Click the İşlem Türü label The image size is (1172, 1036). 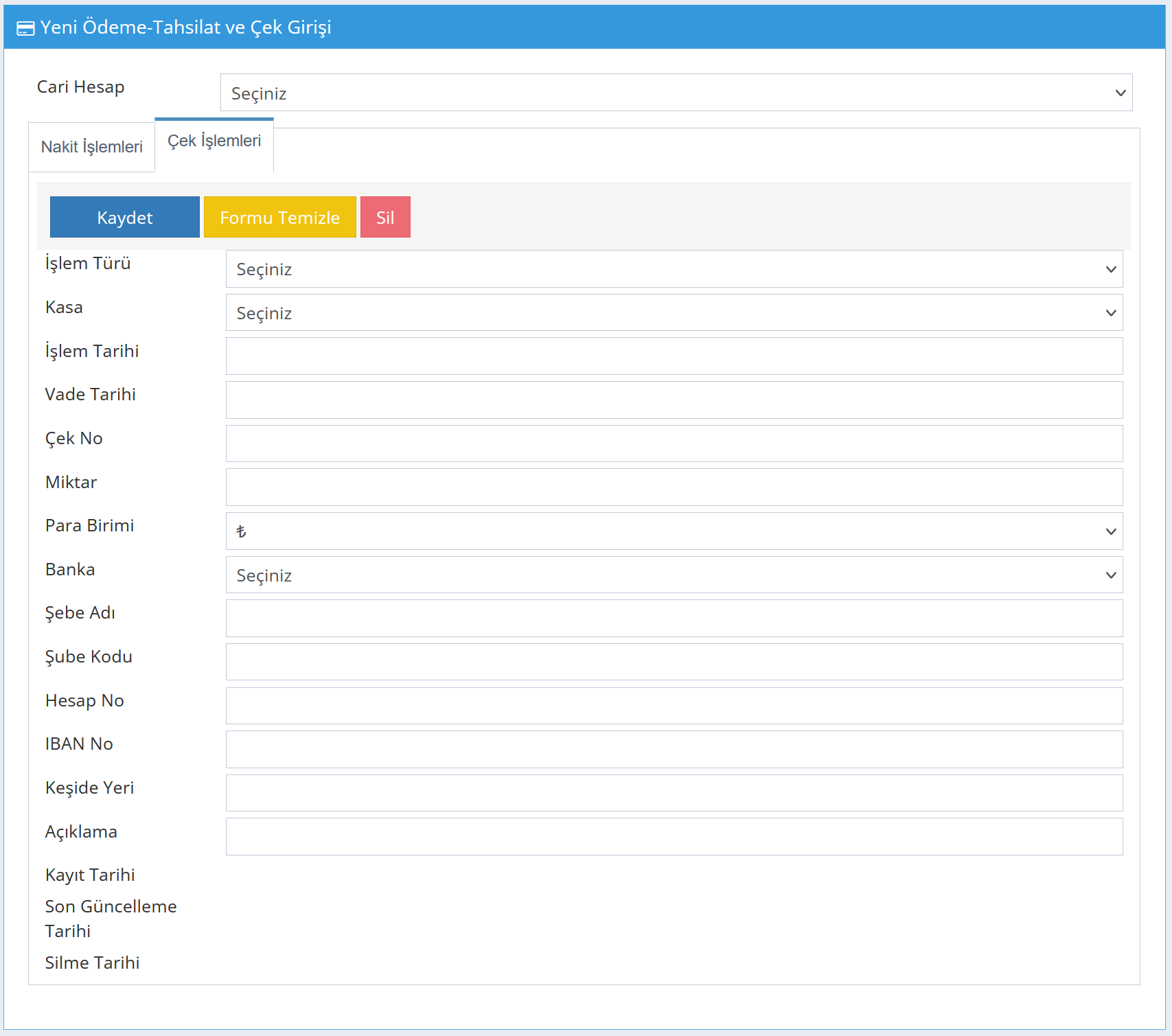(88, 264)
